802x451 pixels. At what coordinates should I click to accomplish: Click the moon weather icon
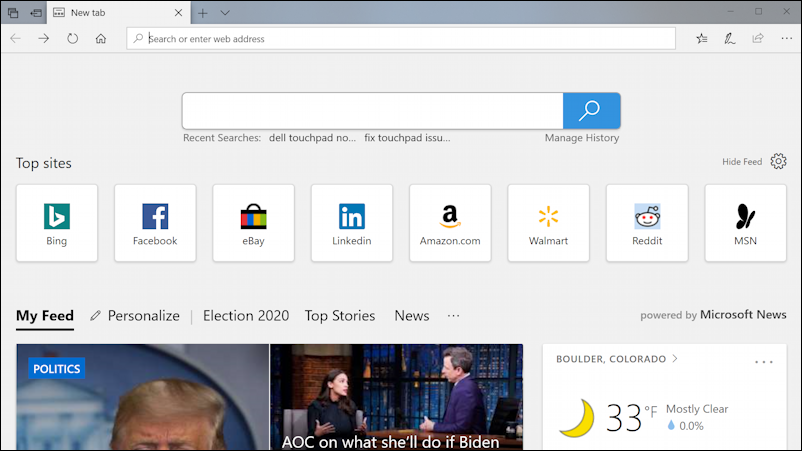[x=578, y=418]
